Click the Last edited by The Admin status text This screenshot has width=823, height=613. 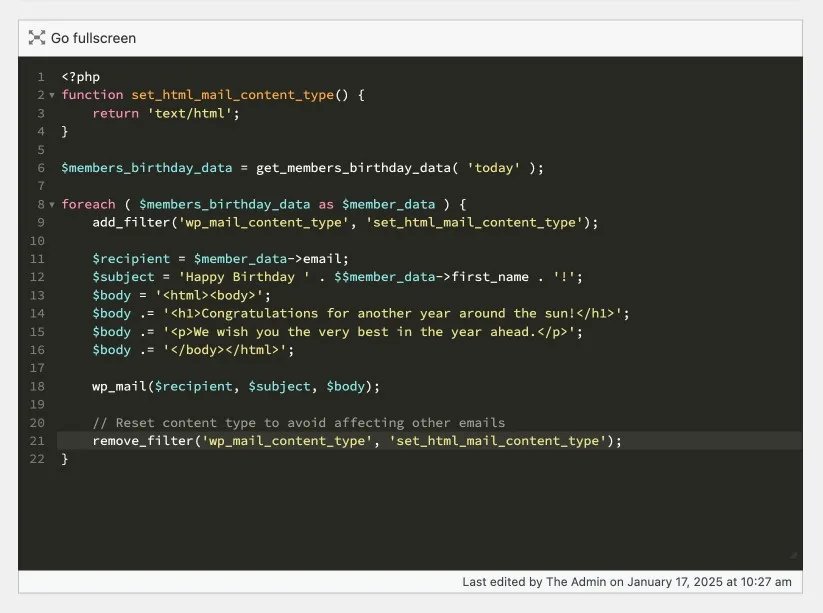(627, 582)
